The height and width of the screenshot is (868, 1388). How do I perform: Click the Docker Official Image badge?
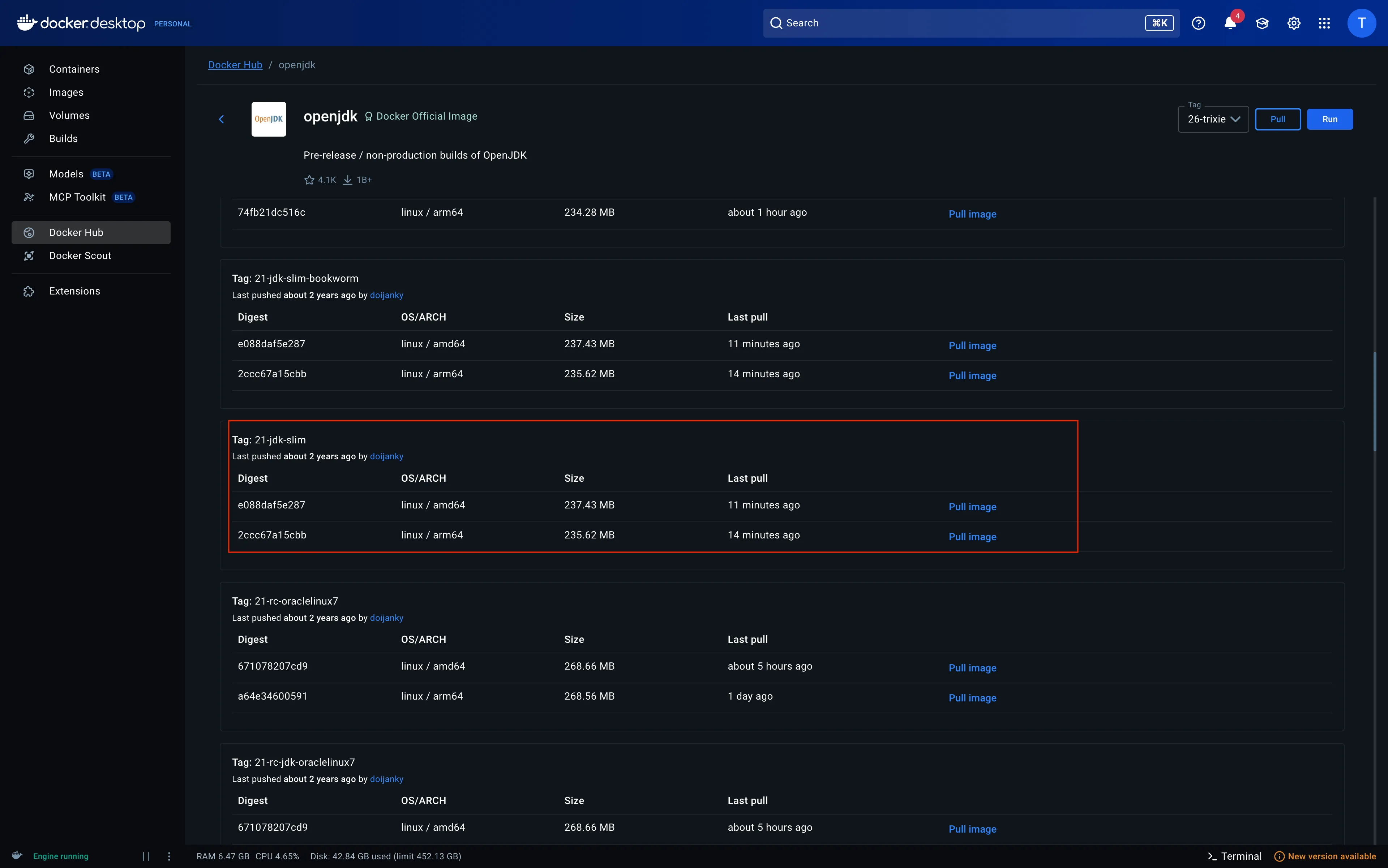click(x=421, y=116)
